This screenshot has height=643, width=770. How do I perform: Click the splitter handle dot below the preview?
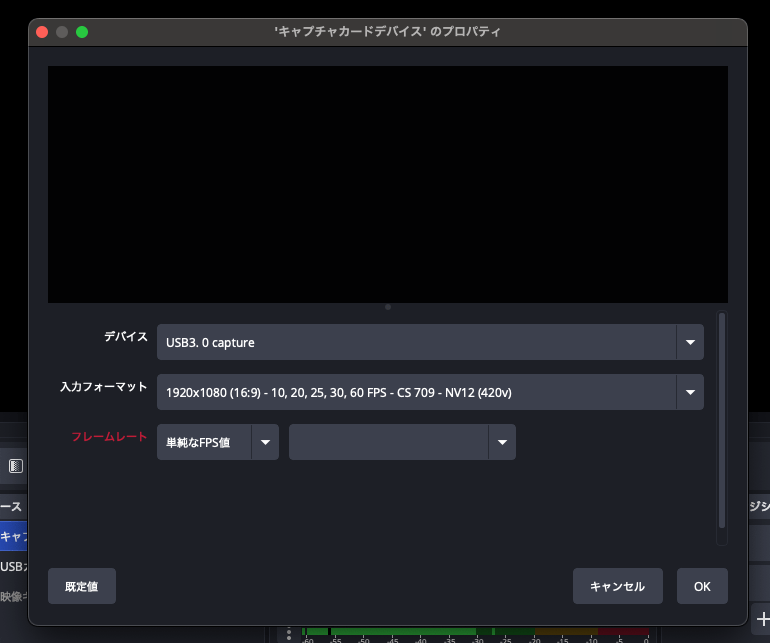coord(388,307)
